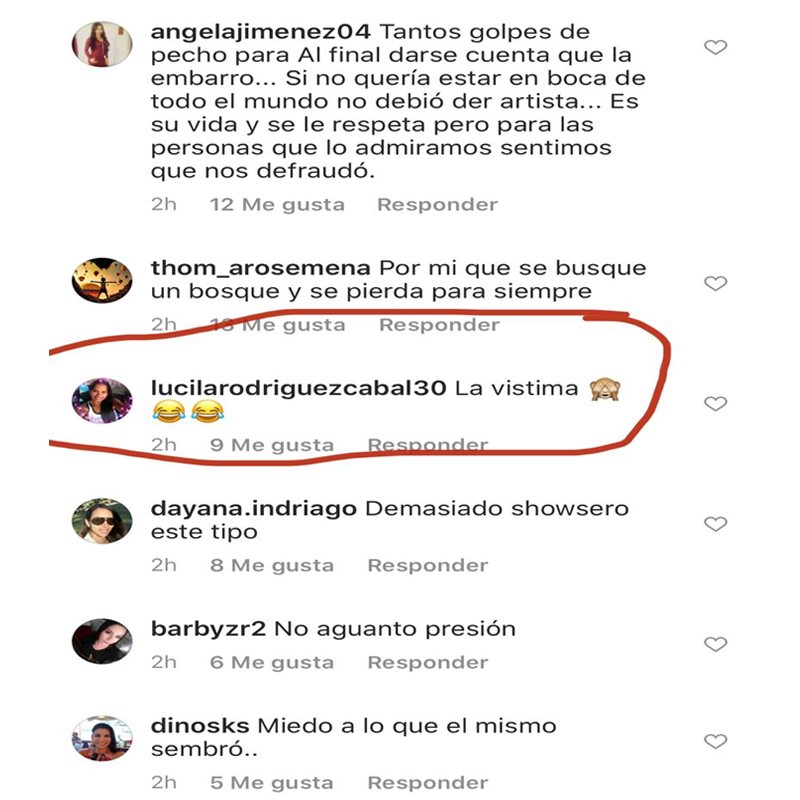View lucilarodriguezcabal30's profile photo
This screenshot has height=800, width=800.
102,401
